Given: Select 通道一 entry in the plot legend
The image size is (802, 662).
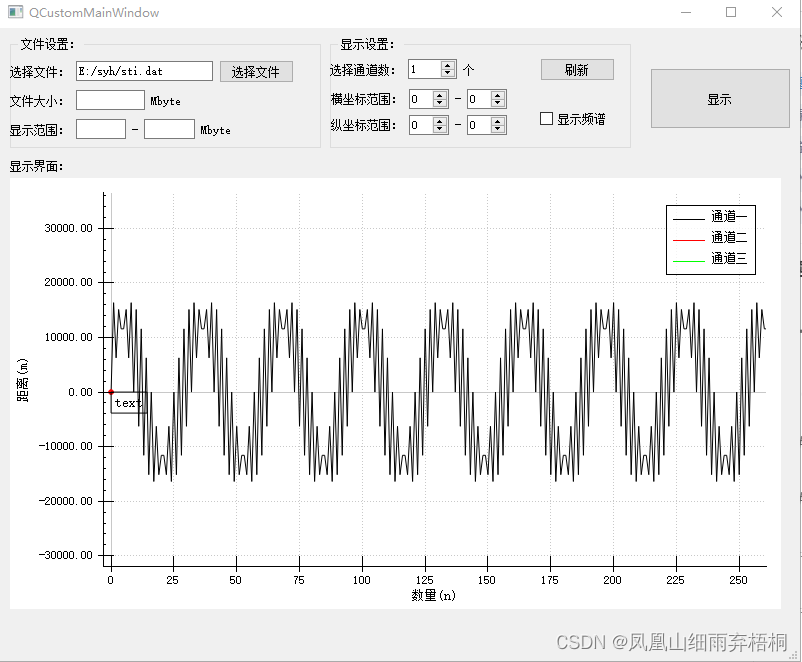Looking at the screenshot, I should (727, 218).
